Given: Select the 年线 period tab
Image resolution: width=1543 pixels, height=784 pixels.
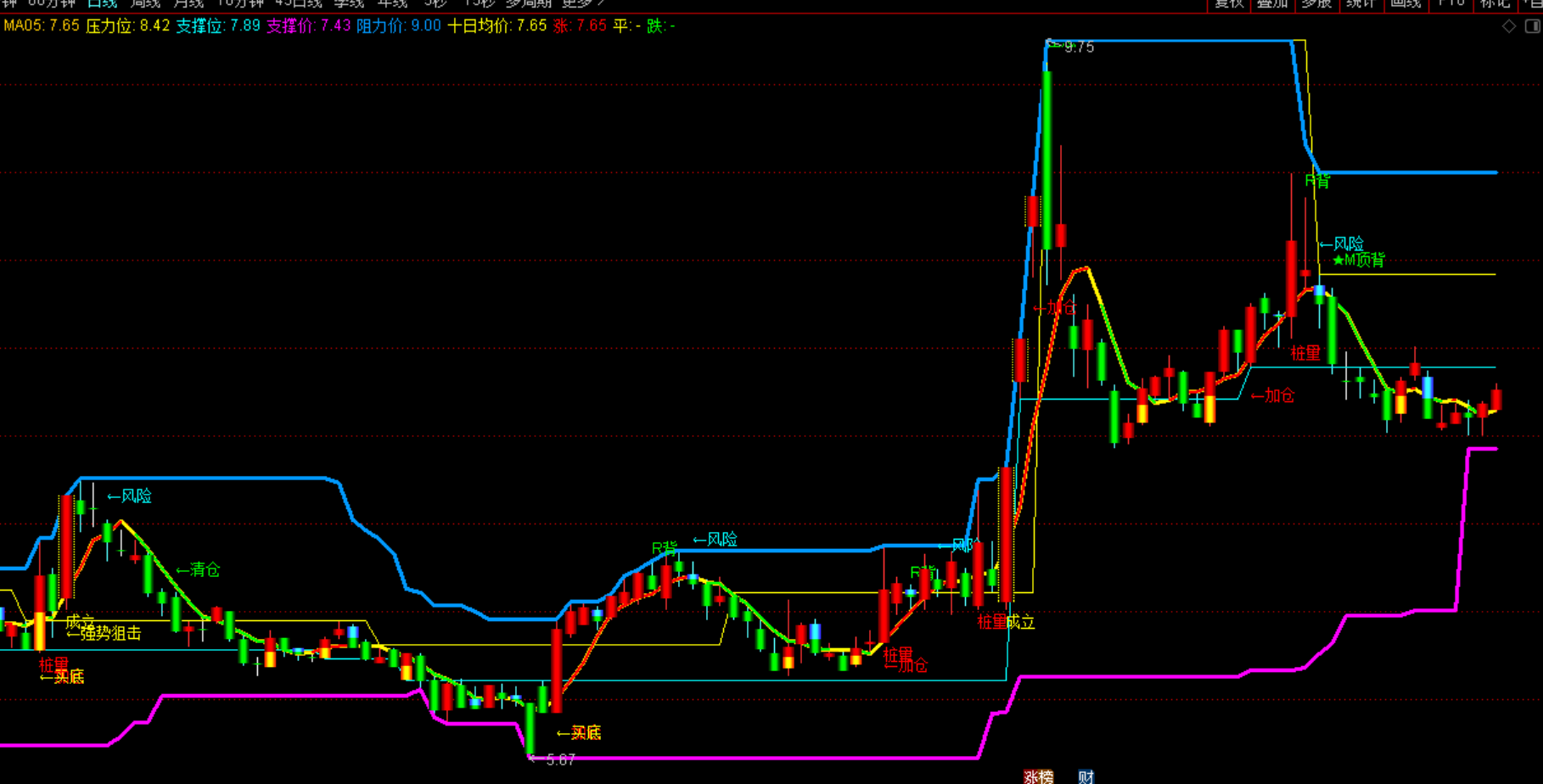Looking at the screenshot, I should [392, 3].
